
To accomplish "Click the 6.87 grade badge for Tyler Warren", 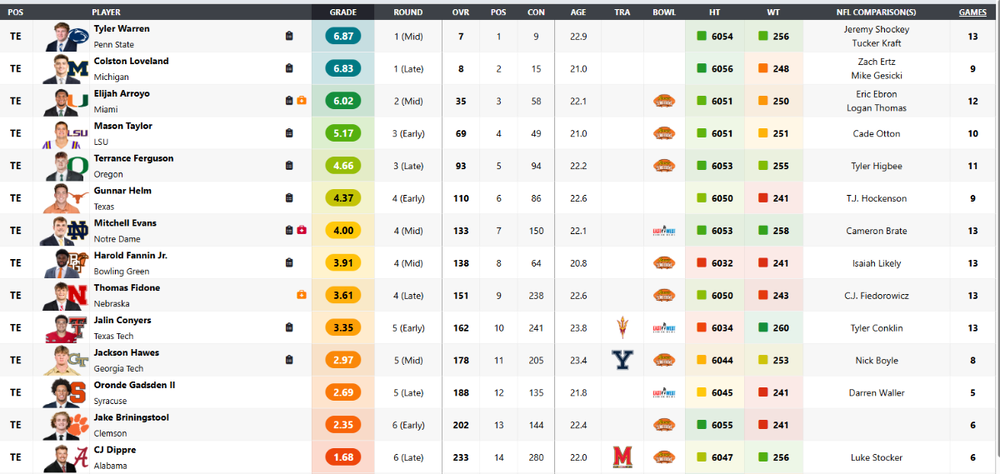I will pos(343,36).
